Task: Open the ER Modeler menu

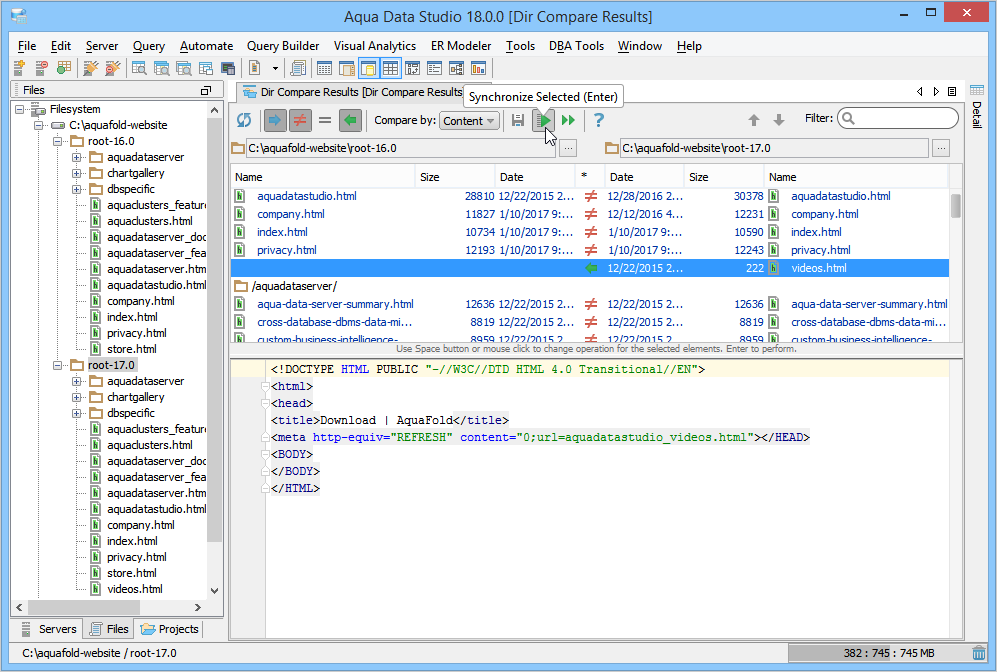Action: pyautogui.click(x=461, y=46)
